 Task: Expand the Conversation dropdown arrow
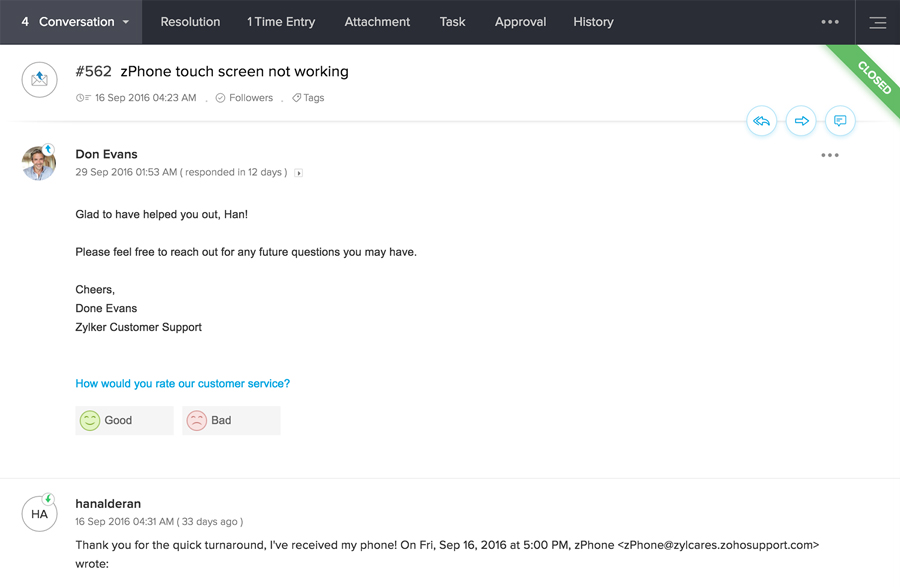[126, 22]
